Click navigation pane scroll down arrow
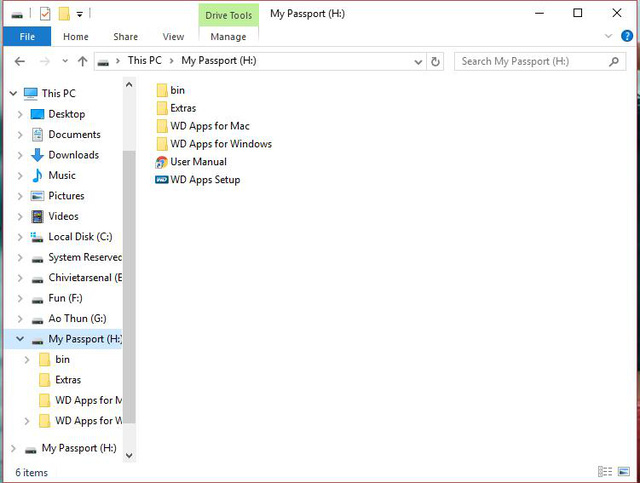This screenshot has height=483, width=640. (129, 455)
